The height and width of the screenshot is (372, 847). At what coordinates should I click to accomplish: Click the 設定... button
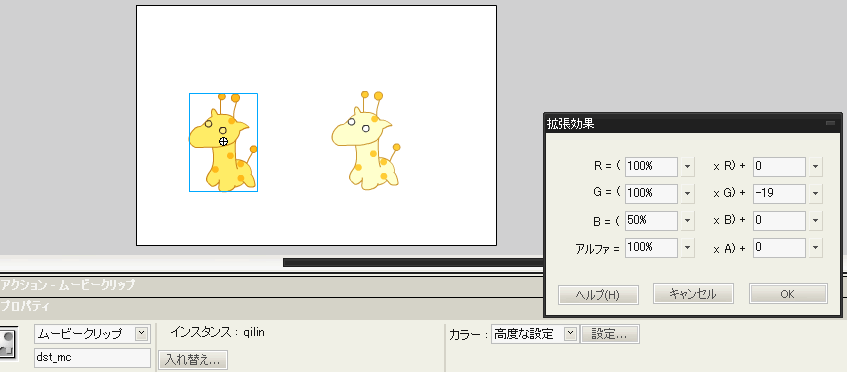[610, 334]
